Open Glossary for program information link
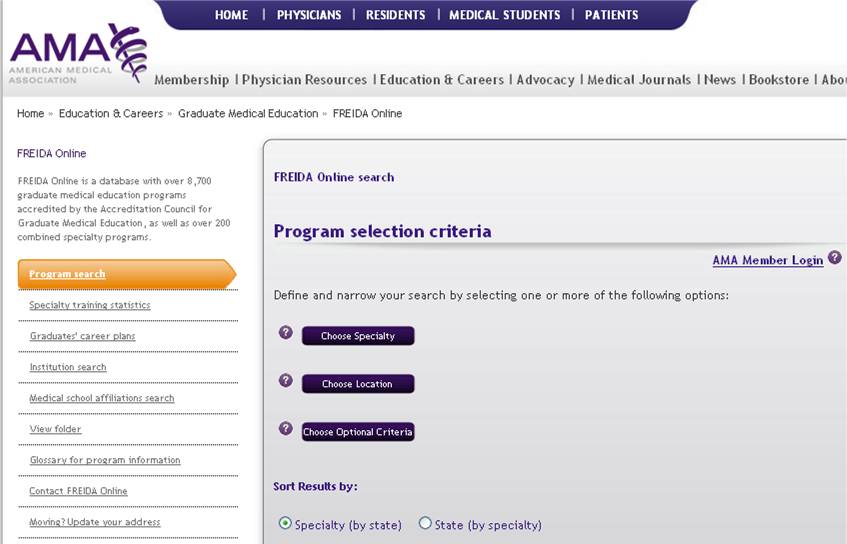Screen dimensions: 847x544 tap(105, 460)
